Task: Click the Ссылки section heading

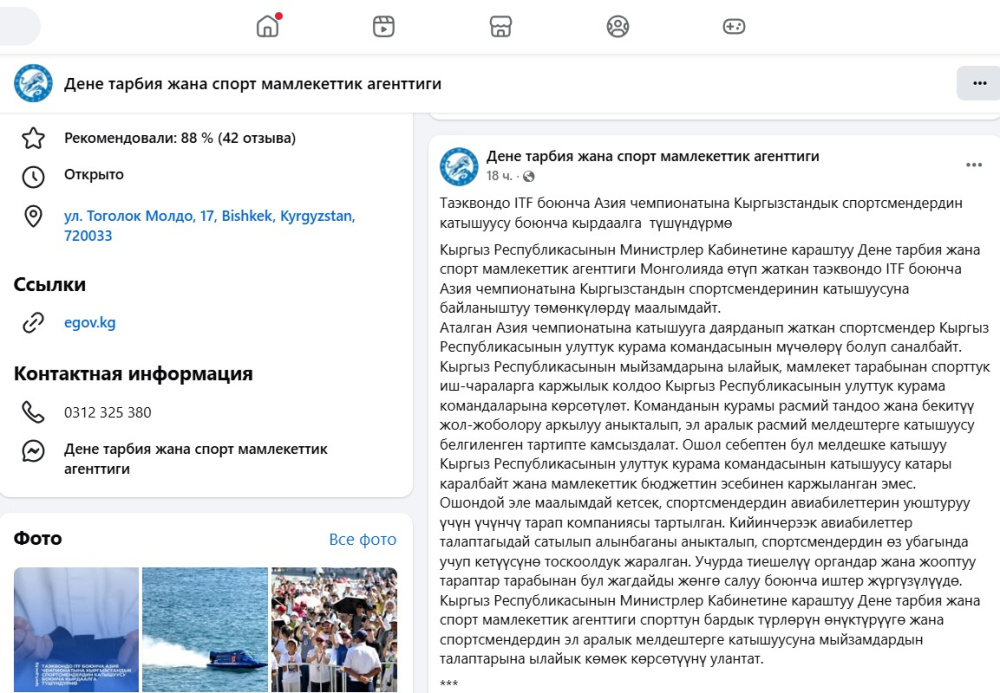Action: click(50, 284)
